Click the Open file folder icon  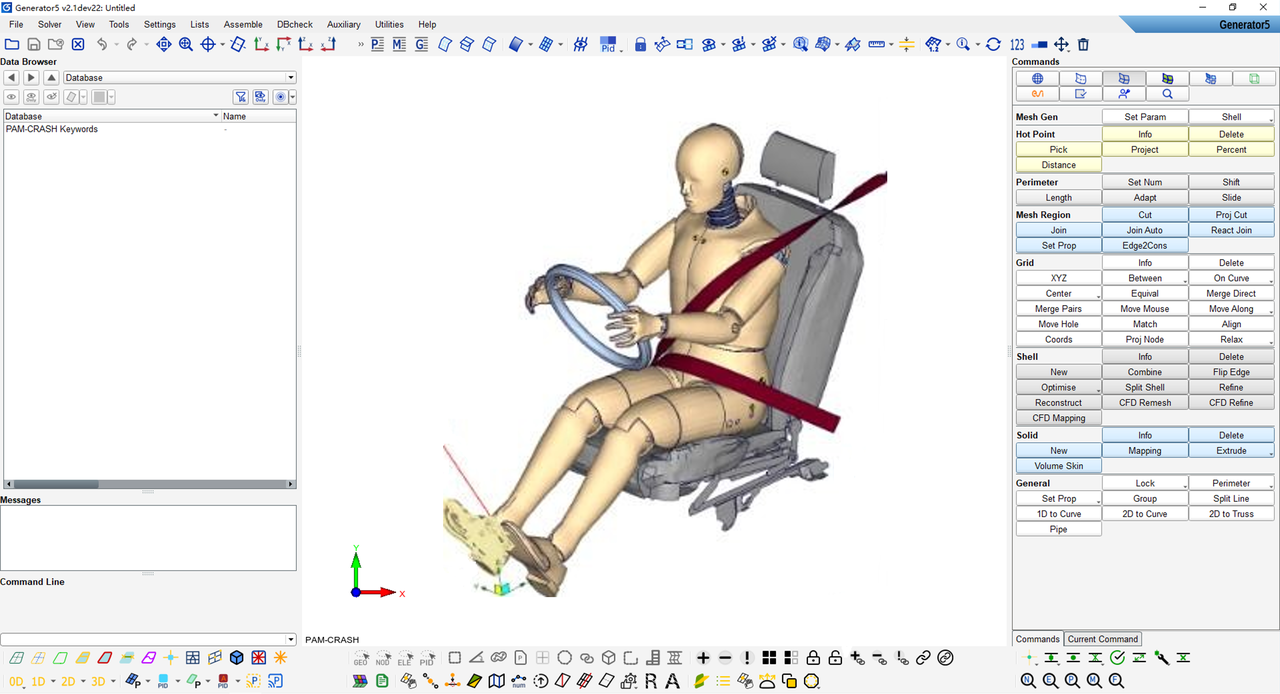pos(12,44)
